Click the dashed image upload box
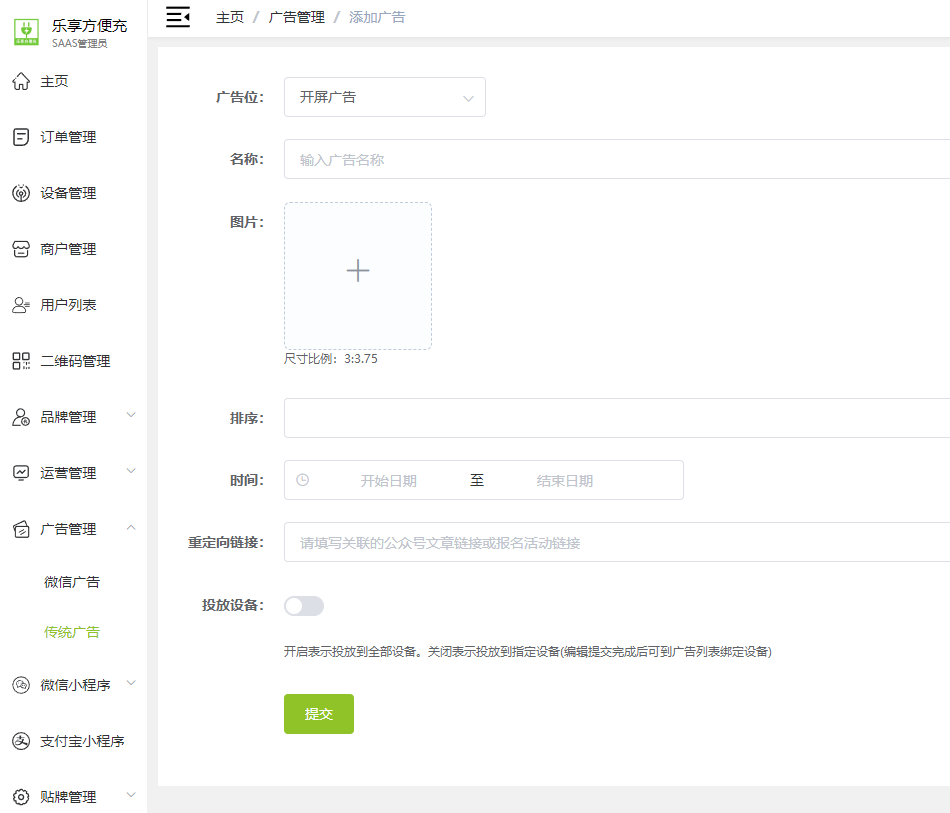 pyautogui.click(x=358, y=276)
